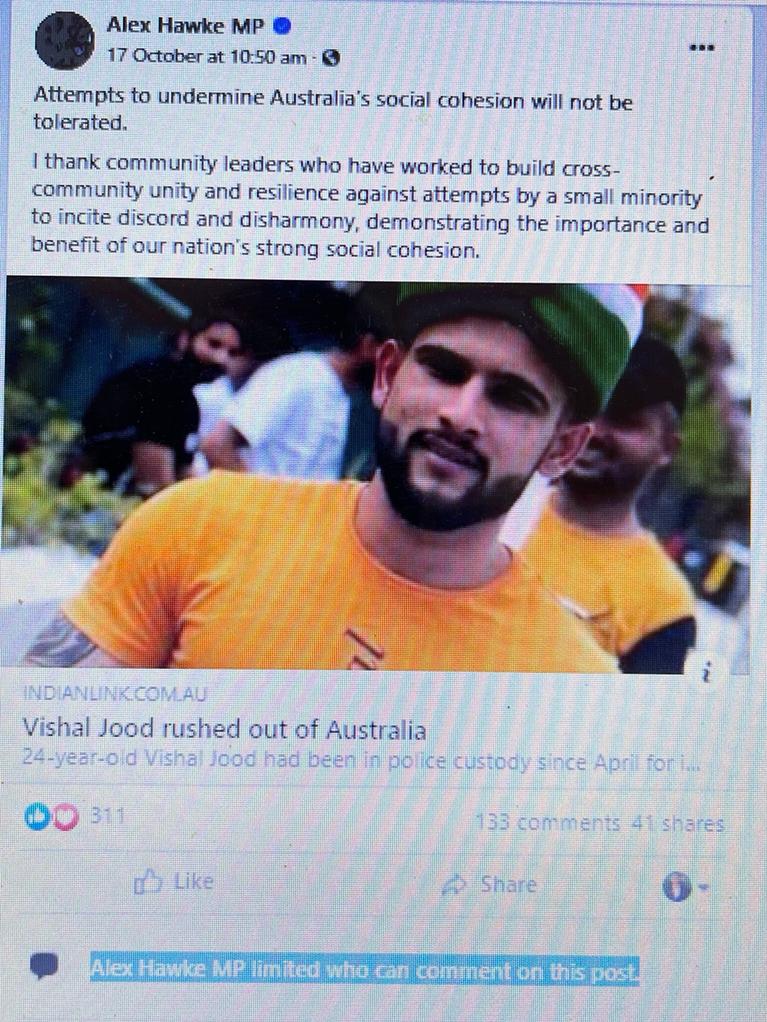Click the comment bubble icon
Viewport: 767px width, 1022px height.
(44, 965)
